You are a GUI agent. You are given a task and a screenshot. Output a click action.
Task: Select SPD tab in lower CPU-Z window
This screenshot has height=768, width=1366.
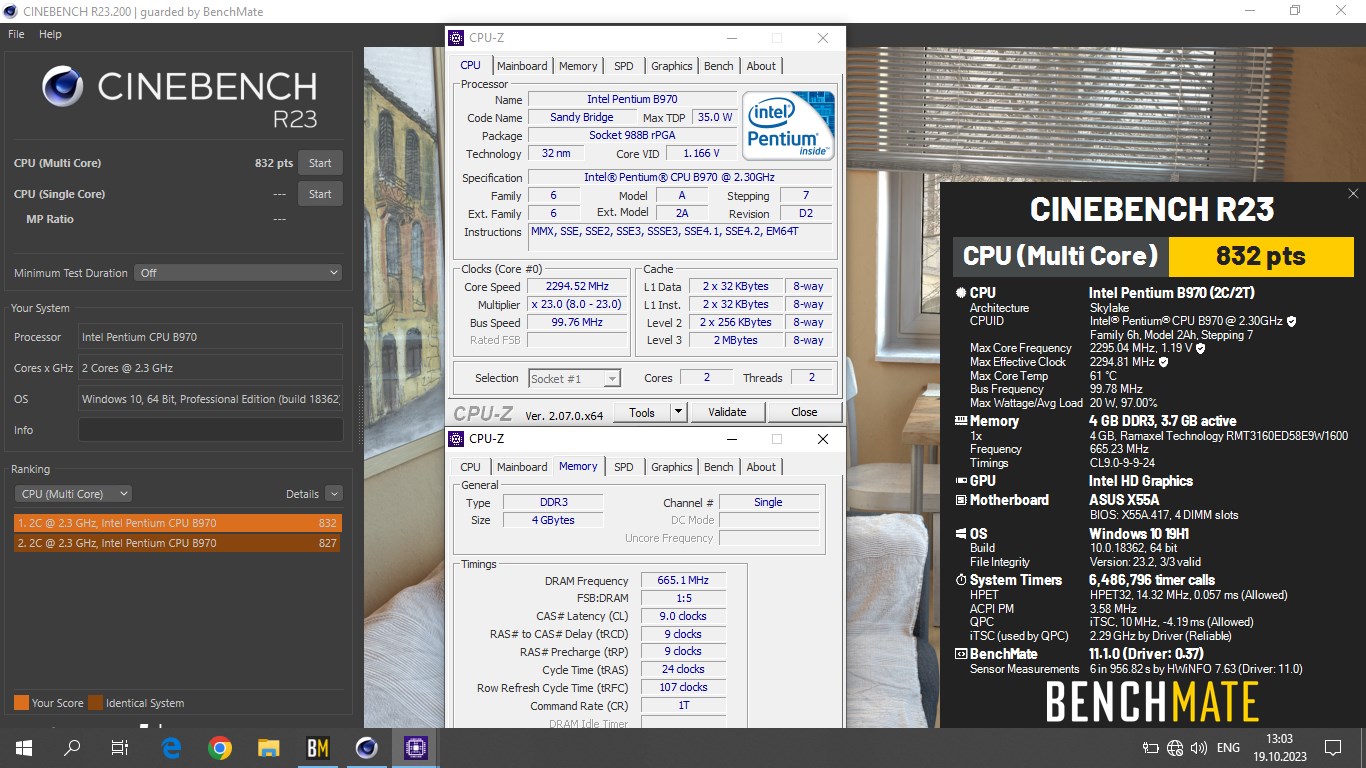pyautogui.click(x=624, y=467)
